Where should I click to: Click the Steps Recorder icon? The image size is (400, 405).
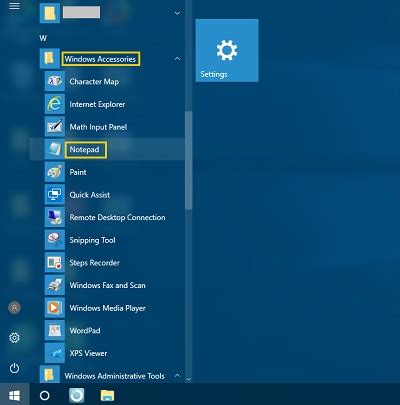tap(55, 263)
